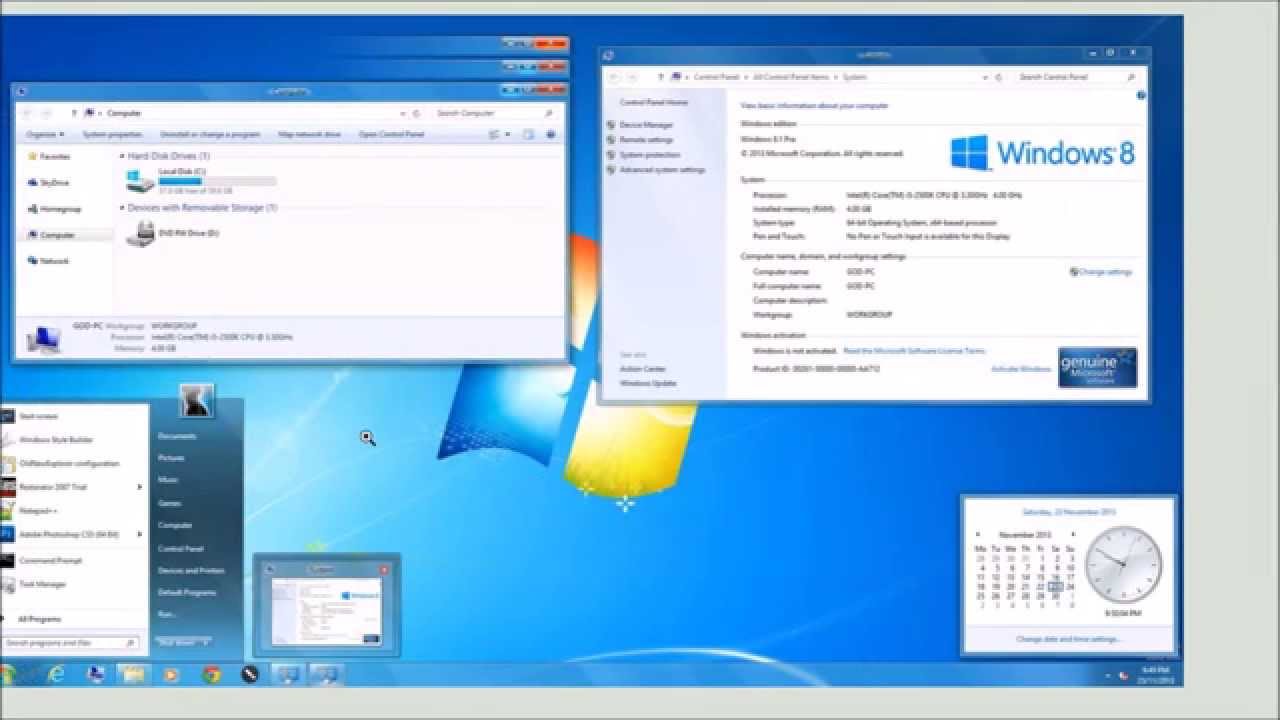Click the change view icon in Computer window
This screenshot has width=1280, height=720.
click(494, 134)
